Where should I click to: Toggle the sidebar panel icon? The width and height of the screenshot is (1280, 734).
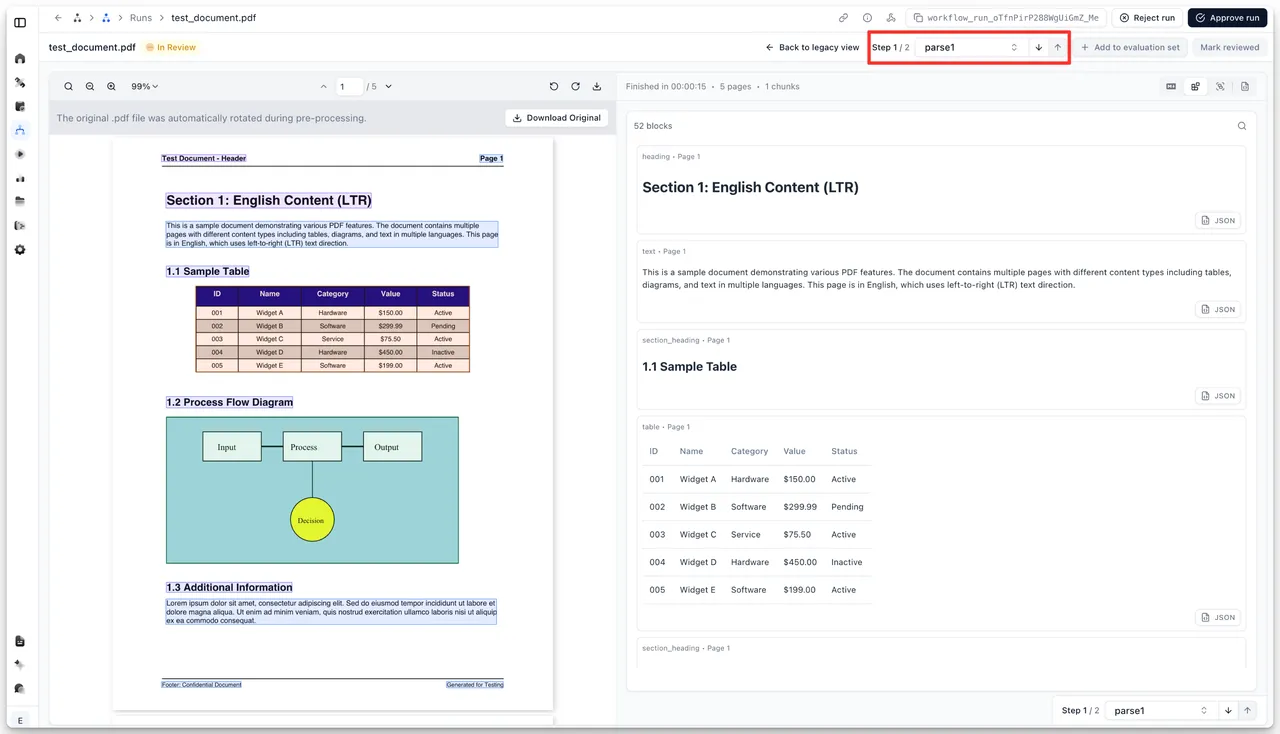[20, 22]
